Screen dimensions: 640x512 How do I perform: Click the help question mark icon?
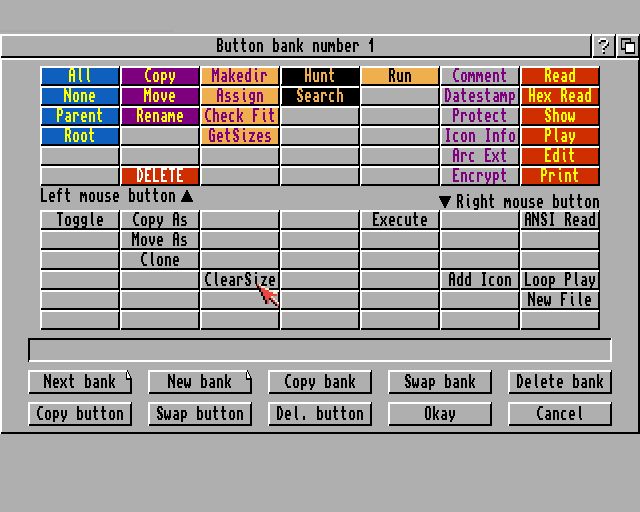pyautogui.click(x=603, y=46)
